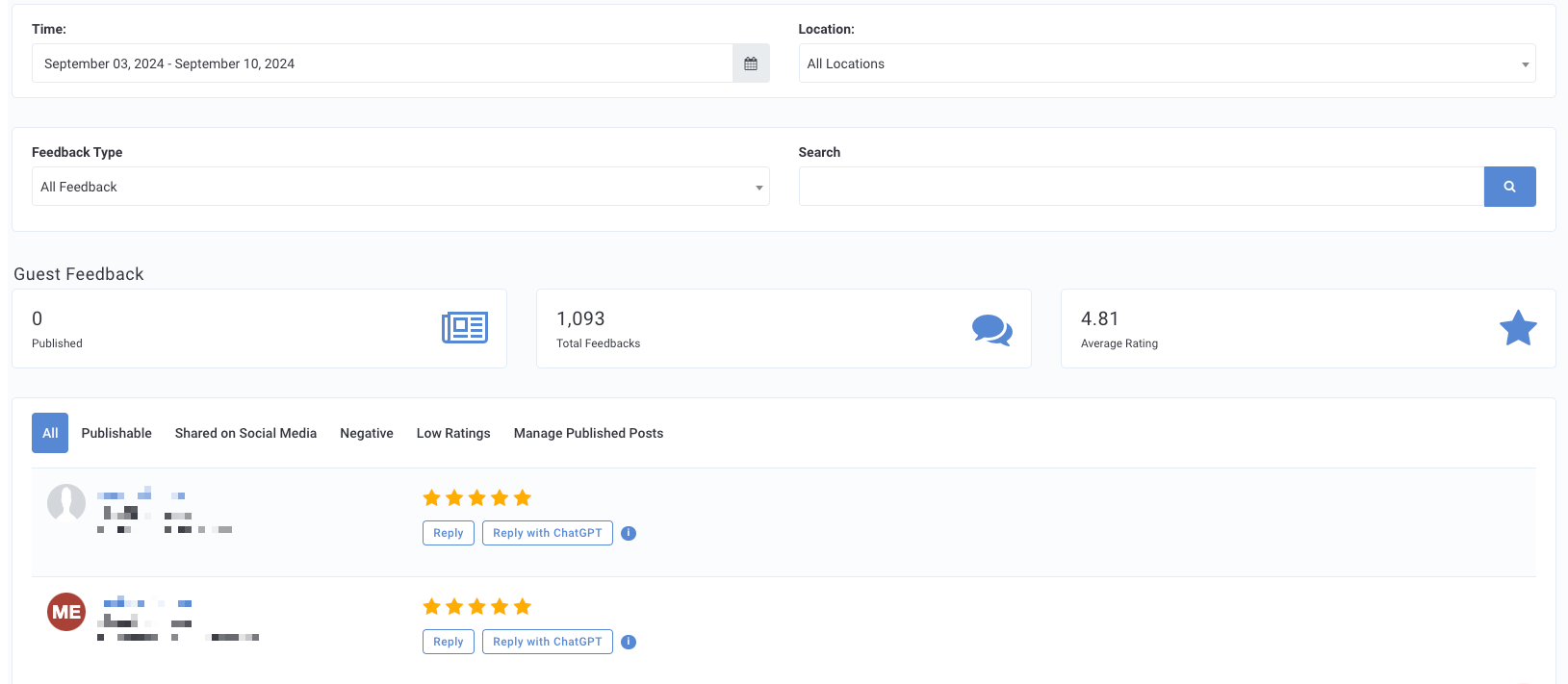
Task: Click Reply on the first review
Action: point(449,533)
